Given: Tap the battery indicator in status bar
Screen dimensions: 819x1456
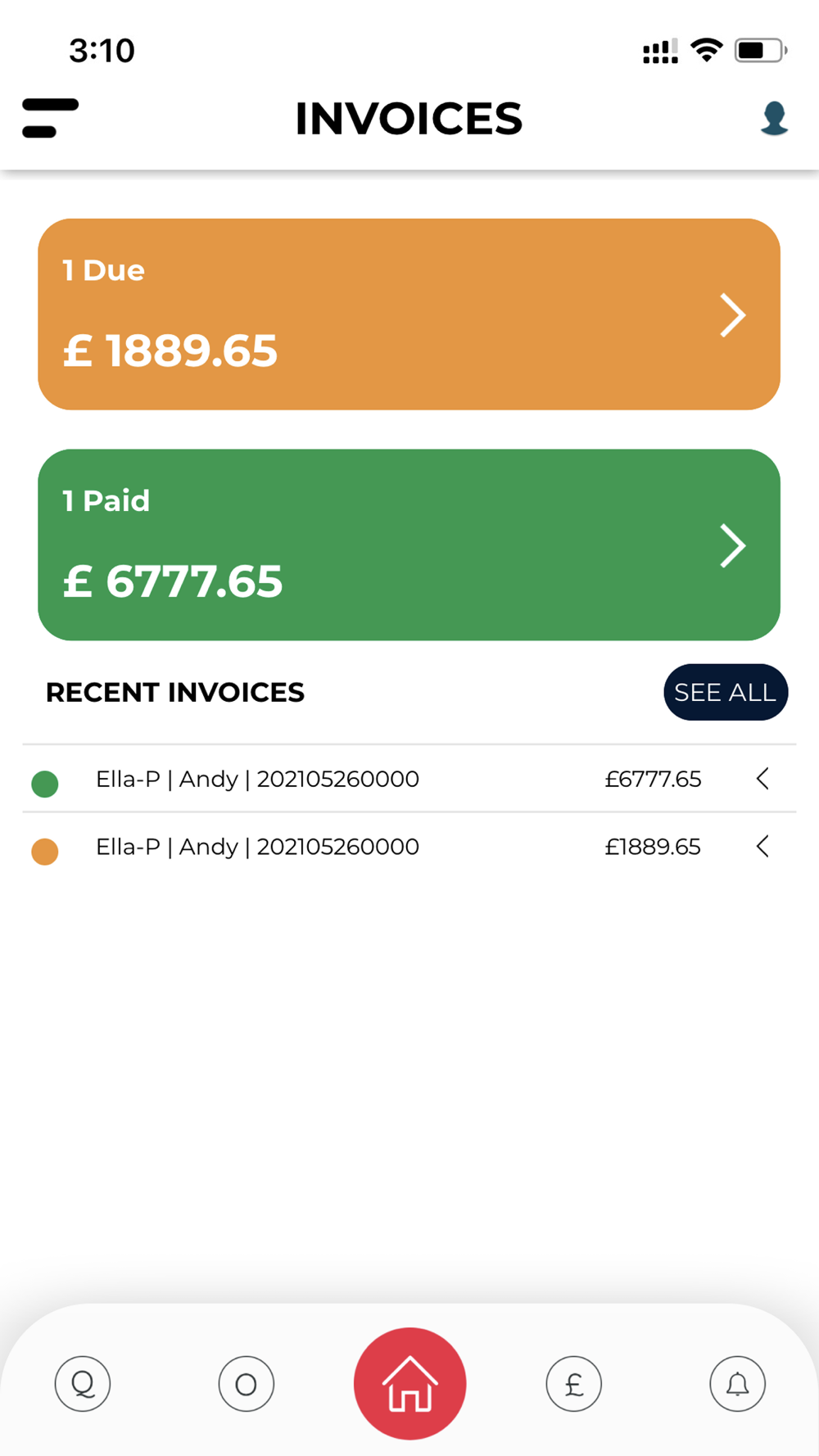Looking at the screenshot, I should [761, 51].
